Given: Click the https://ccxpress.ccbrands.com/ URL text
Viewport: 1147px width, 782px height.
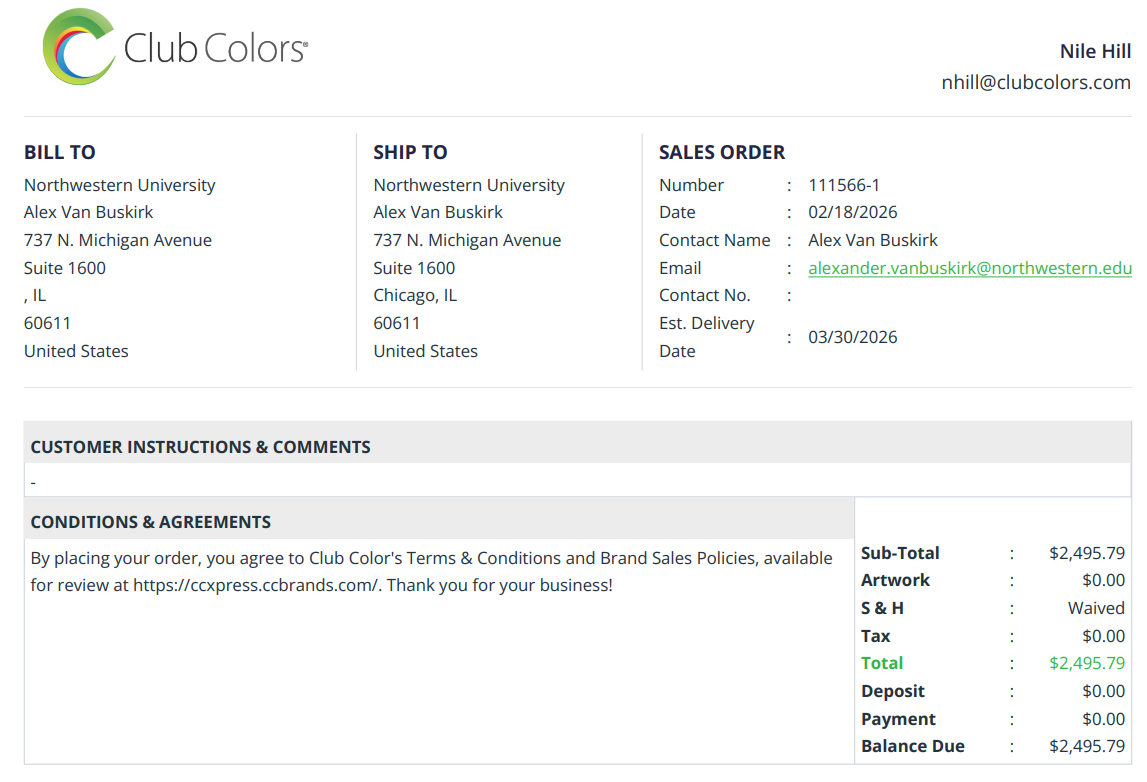Looking at the screenshot, I should pyautogui.click(x=257, y=586).
